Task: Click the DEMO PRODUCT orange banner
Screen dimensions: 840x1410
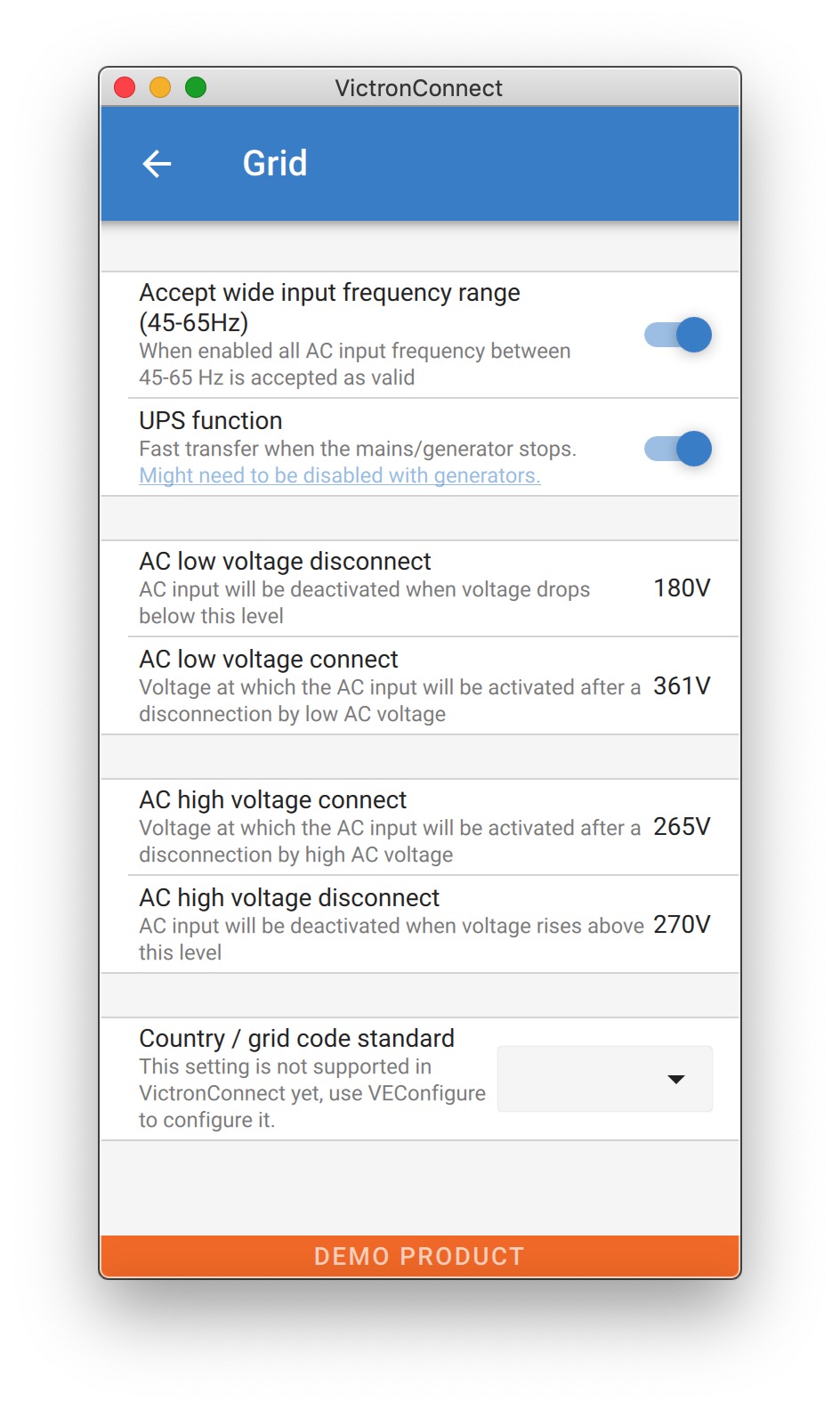Action: click(420, 1256)
